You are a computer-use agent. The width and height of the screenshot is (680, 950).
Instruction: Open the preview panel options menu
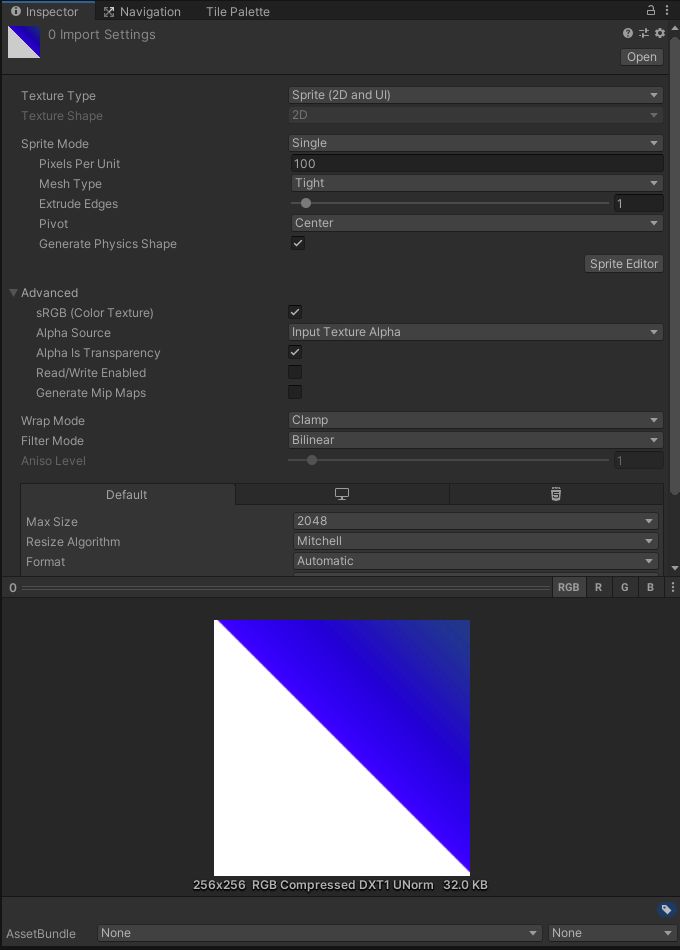[672, 587]
